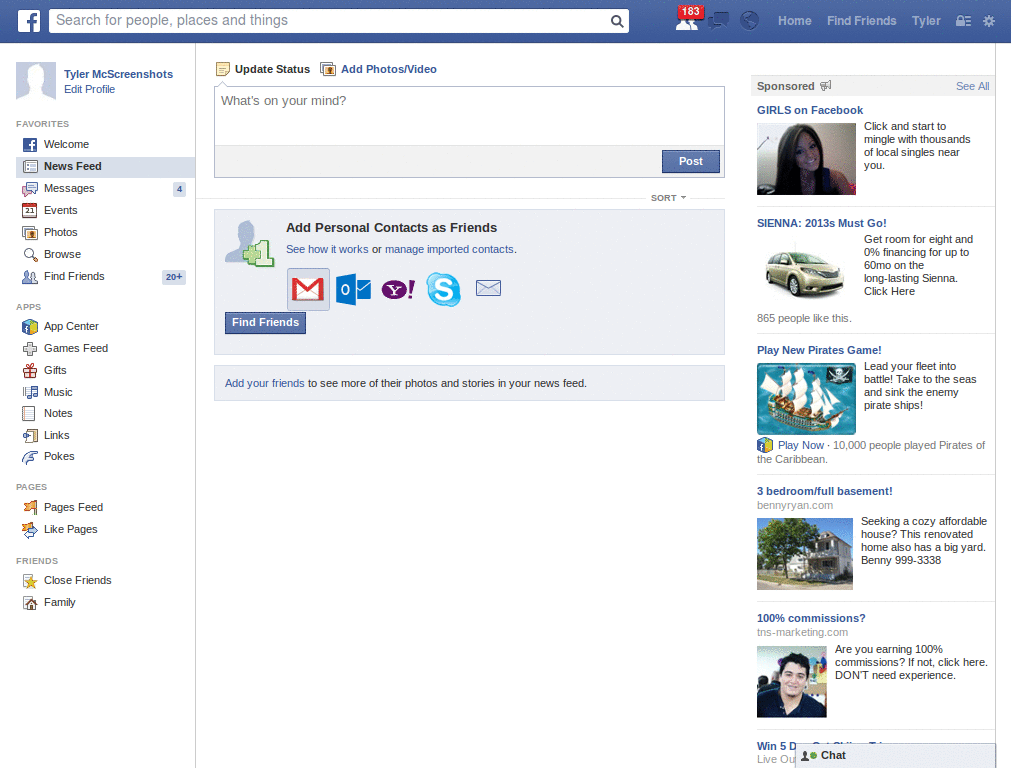Open 3 bedroom/full basement ad title

tap(824, 491)
